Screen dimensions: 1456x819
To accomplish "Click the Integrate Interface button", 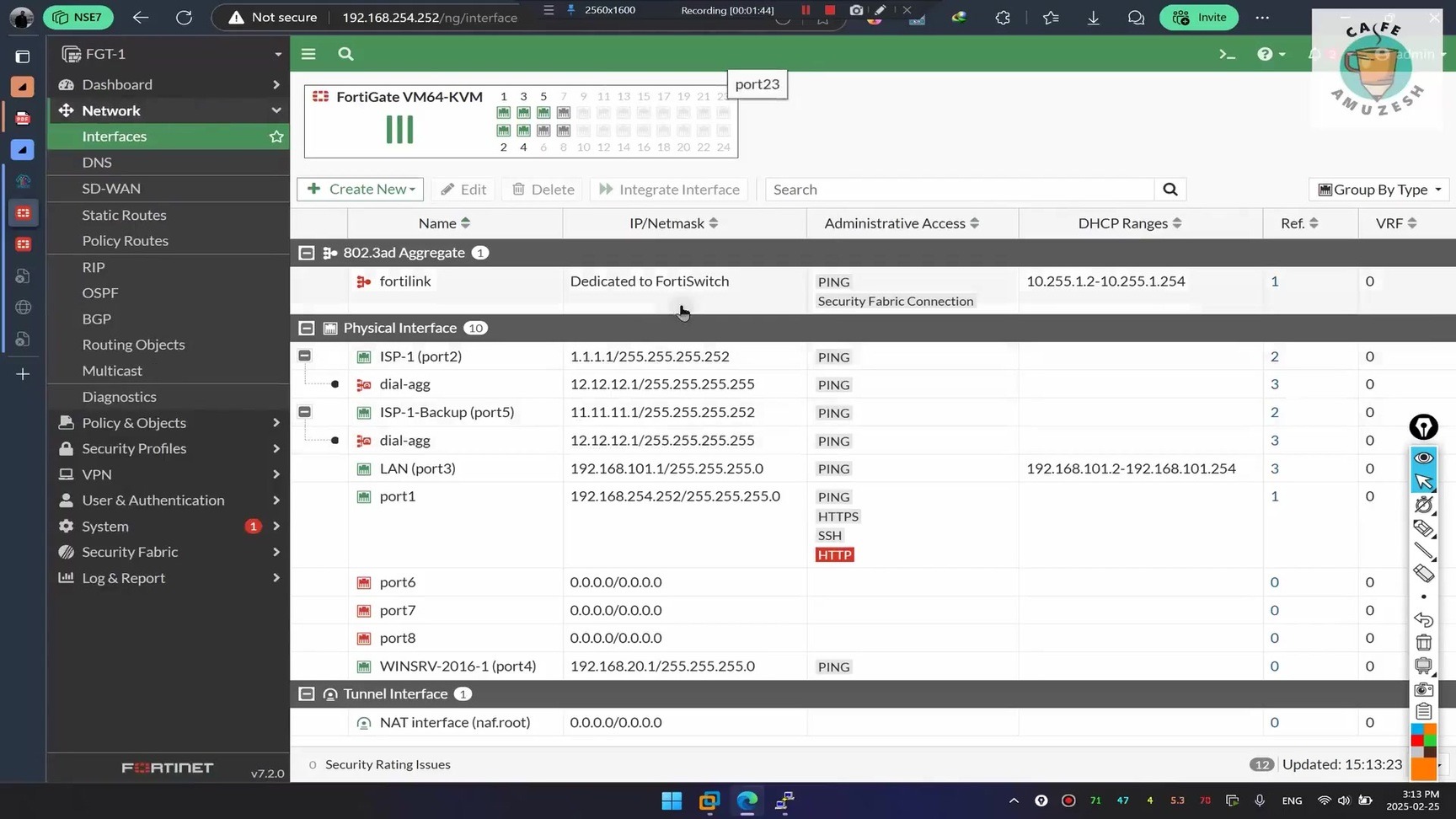I will pyautogui.click(x=669, y=190).
